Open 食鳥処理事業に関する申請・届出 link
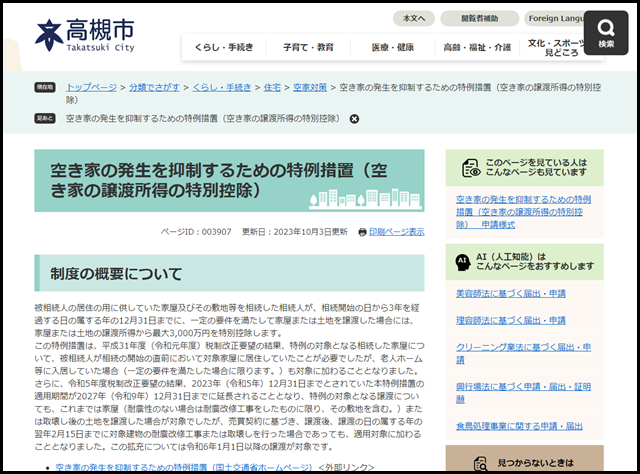 [519, 426]
